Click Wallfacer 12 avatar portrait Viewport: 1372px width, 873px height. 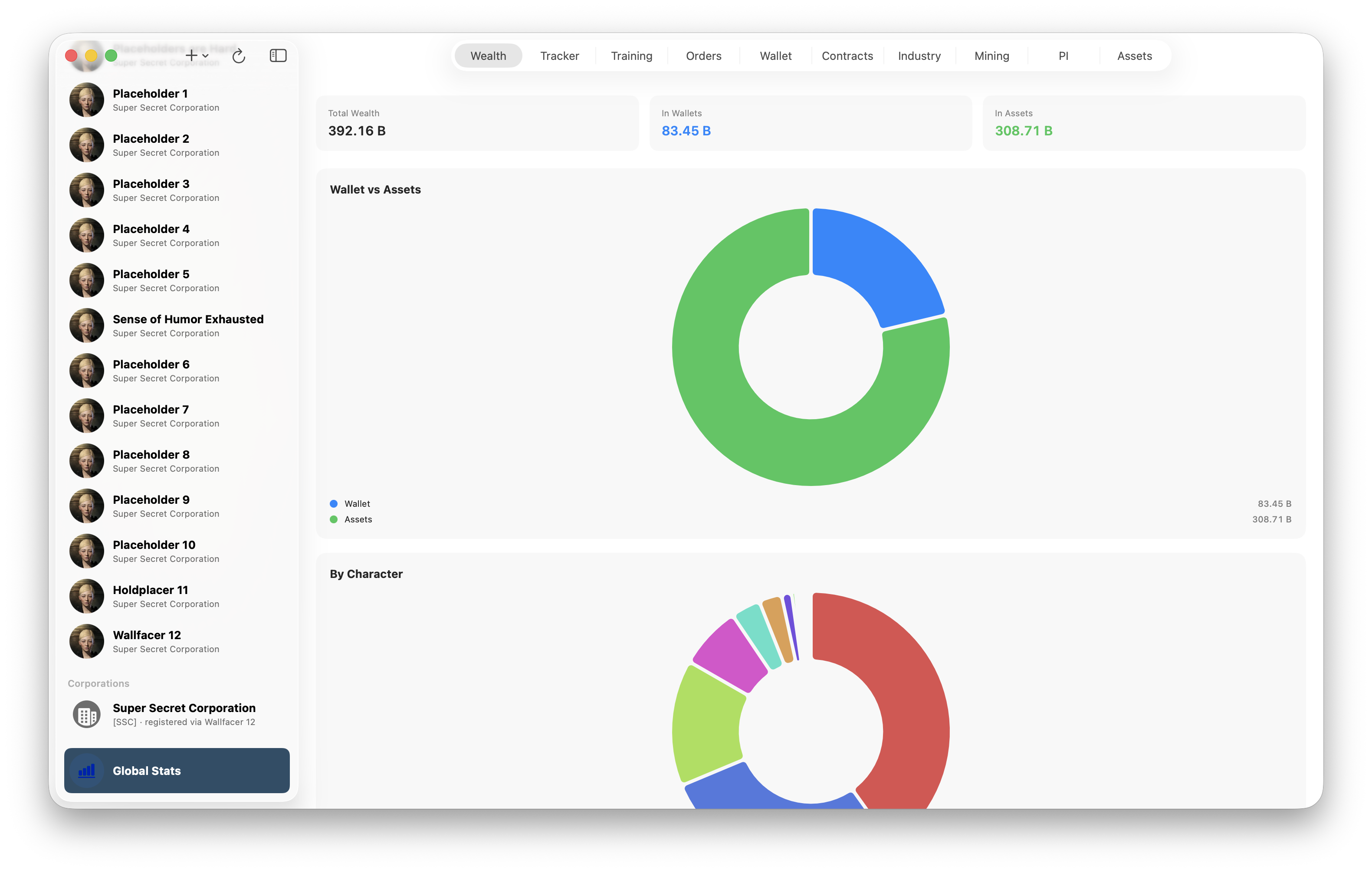(x=87, y=641)
